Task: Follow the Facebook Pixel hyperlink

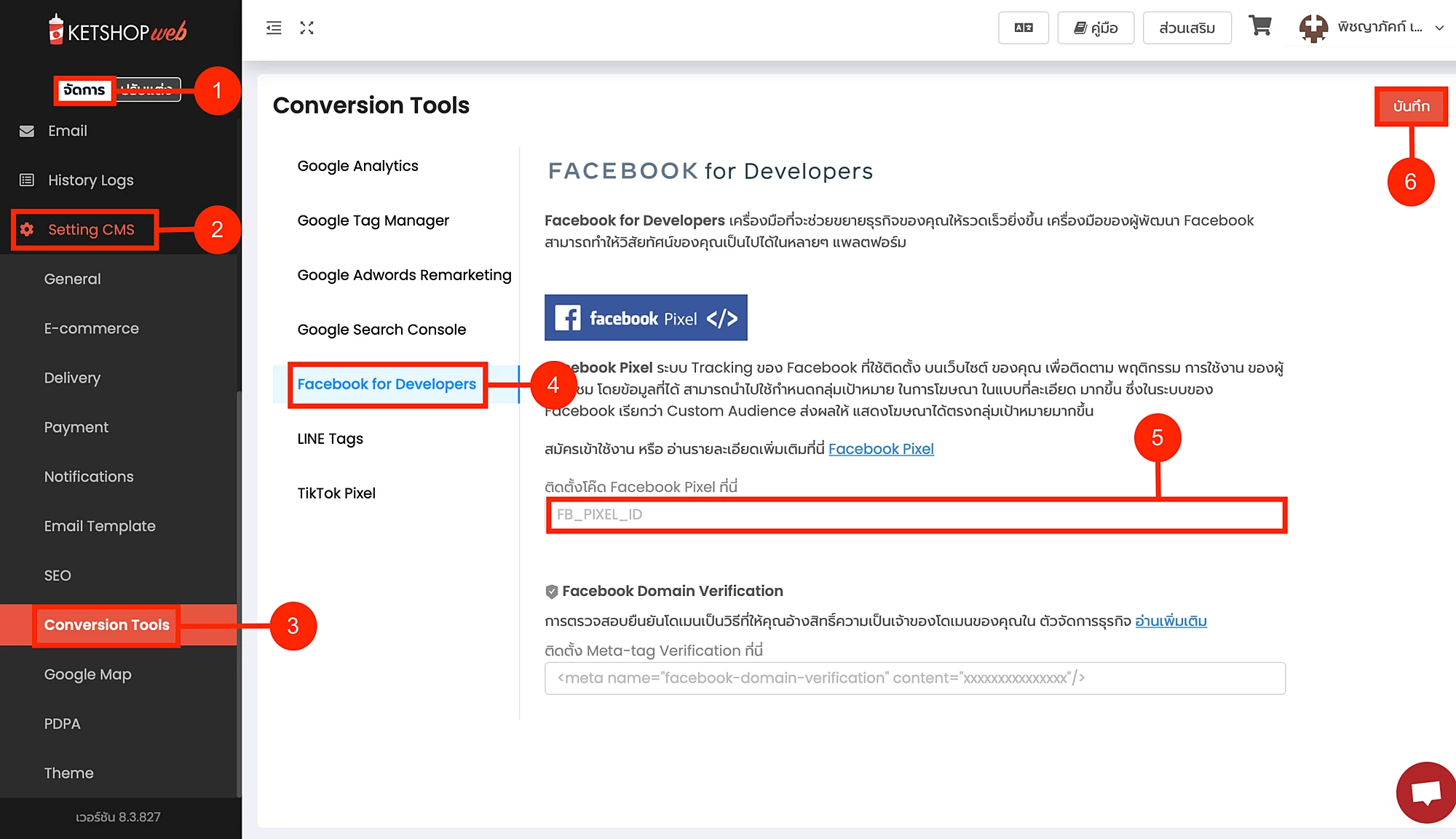Action: [x=881, y=449]
